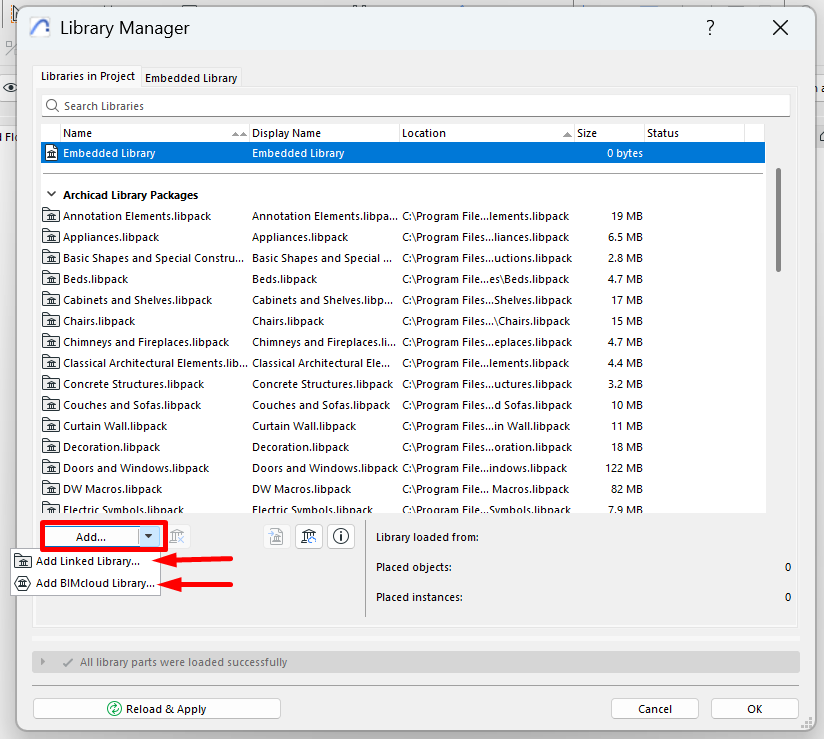Image resolution: width=824 pixels, height=739 pixels.
Task: Click the Export embedded library icon
Action: point(276,536)
